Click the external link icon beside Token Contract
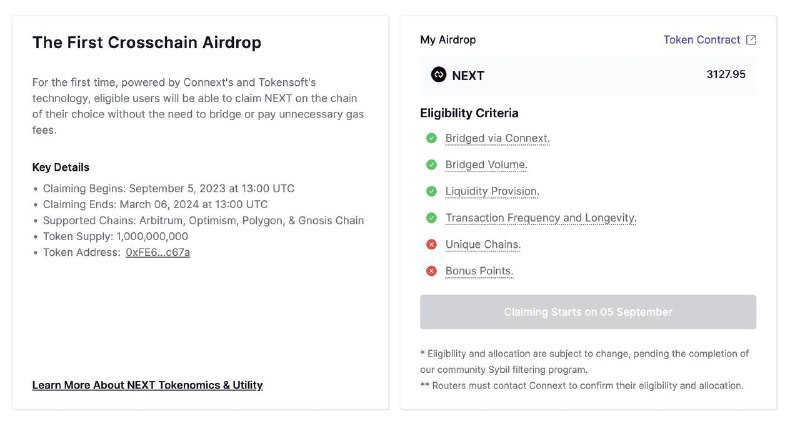800x426 pixels. tap(751, 40)
